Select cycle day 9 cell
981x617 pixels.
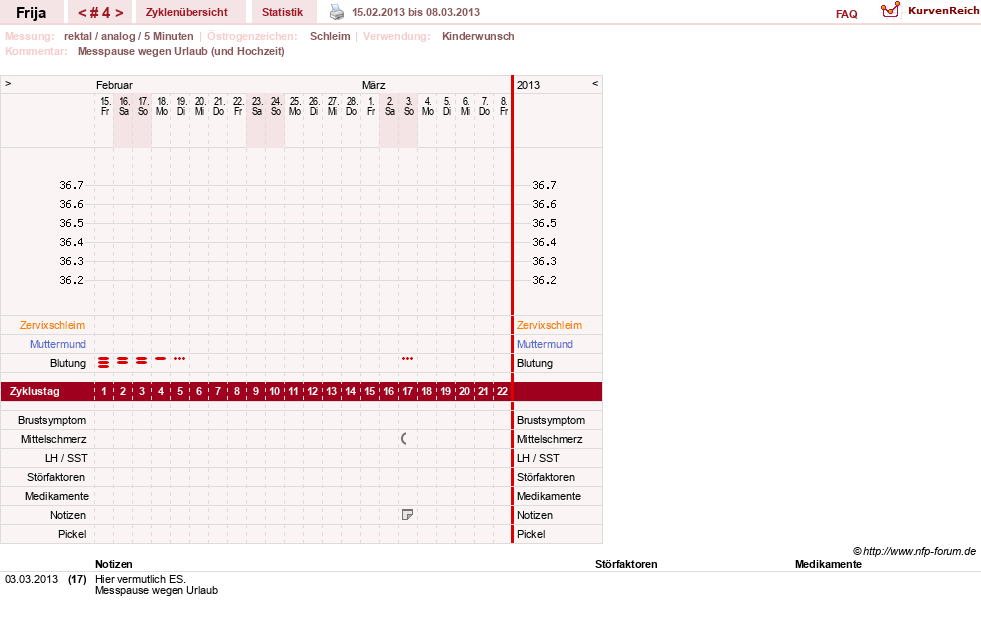[x=256, y=391]
